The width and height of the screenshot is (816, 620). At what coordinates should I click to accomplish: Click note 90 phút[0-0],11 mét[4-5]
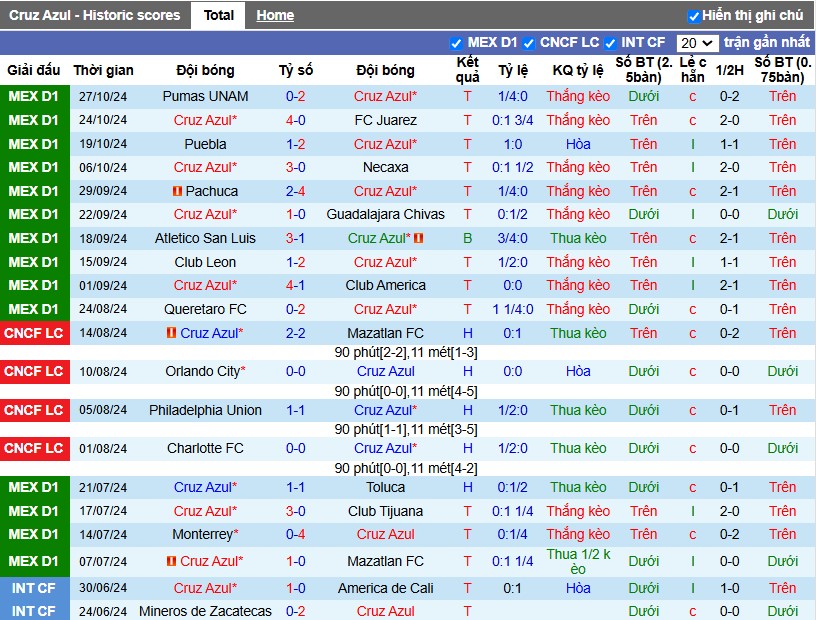coord(406,391)
